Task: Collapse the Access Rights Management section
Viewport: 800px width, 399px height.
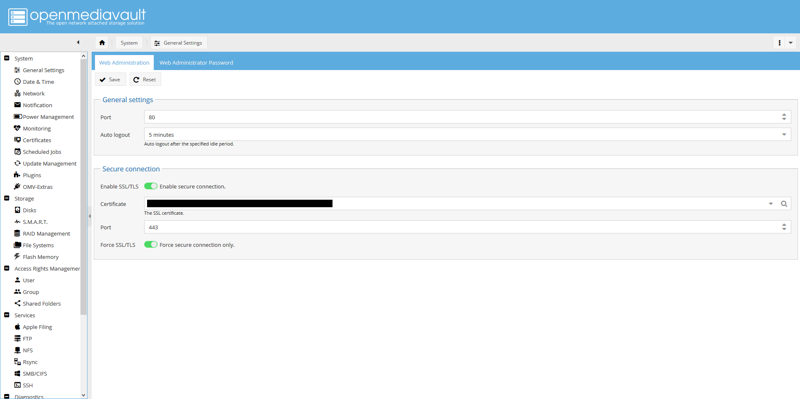Action: pyautogui.click(x=7, y=268)
